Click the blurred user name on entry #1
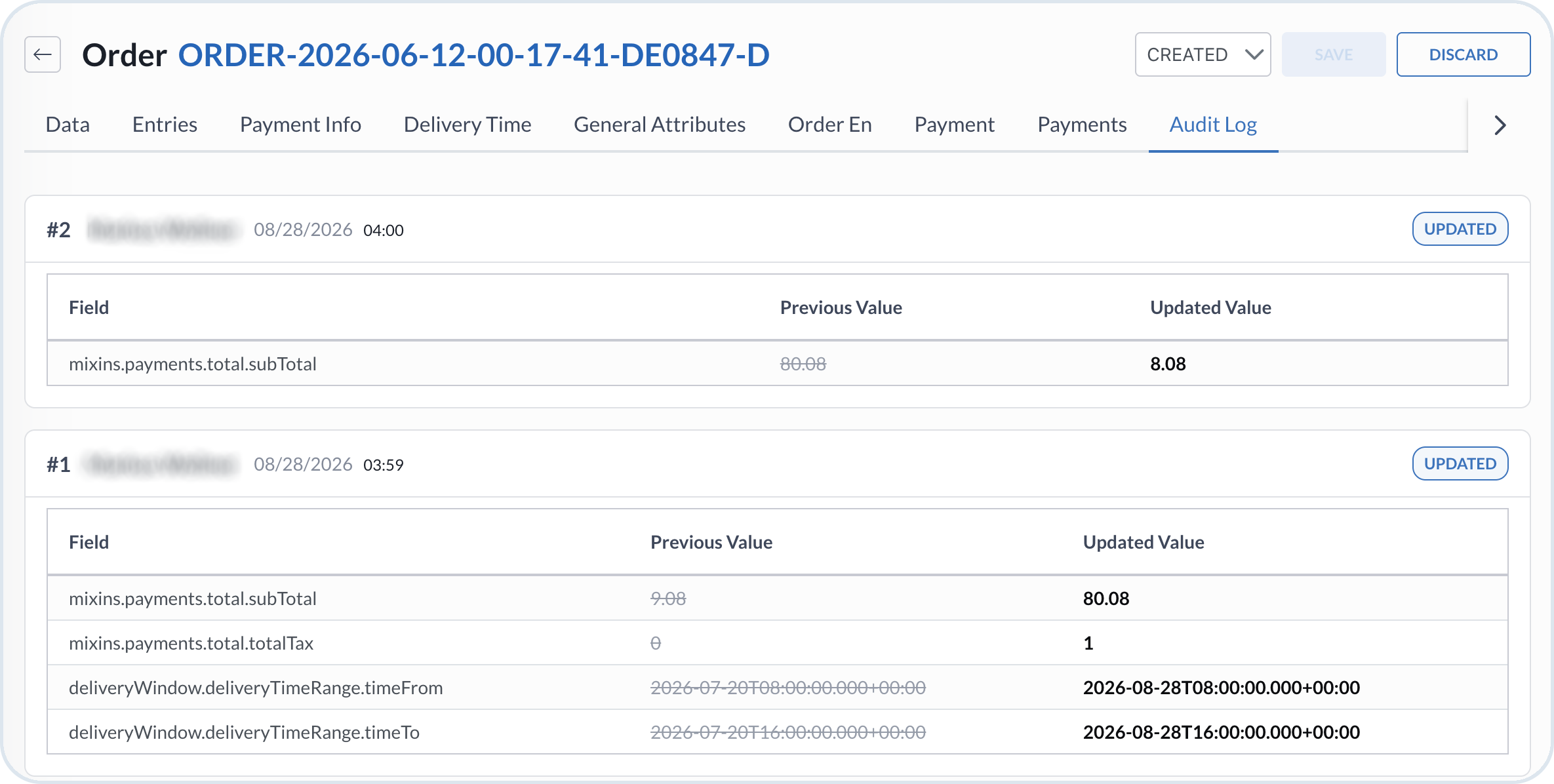 pyautogui.click(x=162, y=465)
